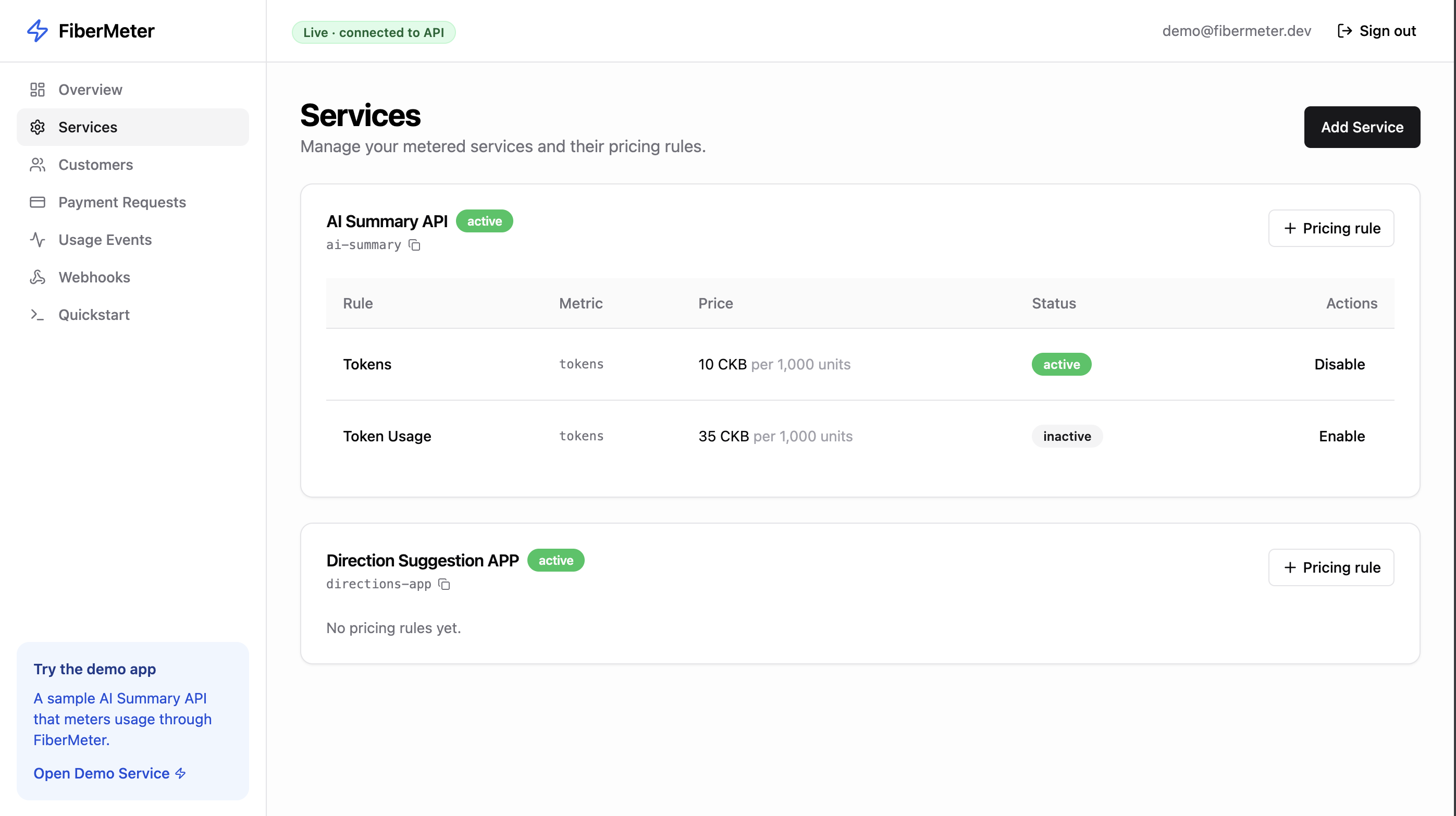Add pricing rule to Direction Suggestion APP
This screenshot has height=816, width=1456.
(1330, 567)
